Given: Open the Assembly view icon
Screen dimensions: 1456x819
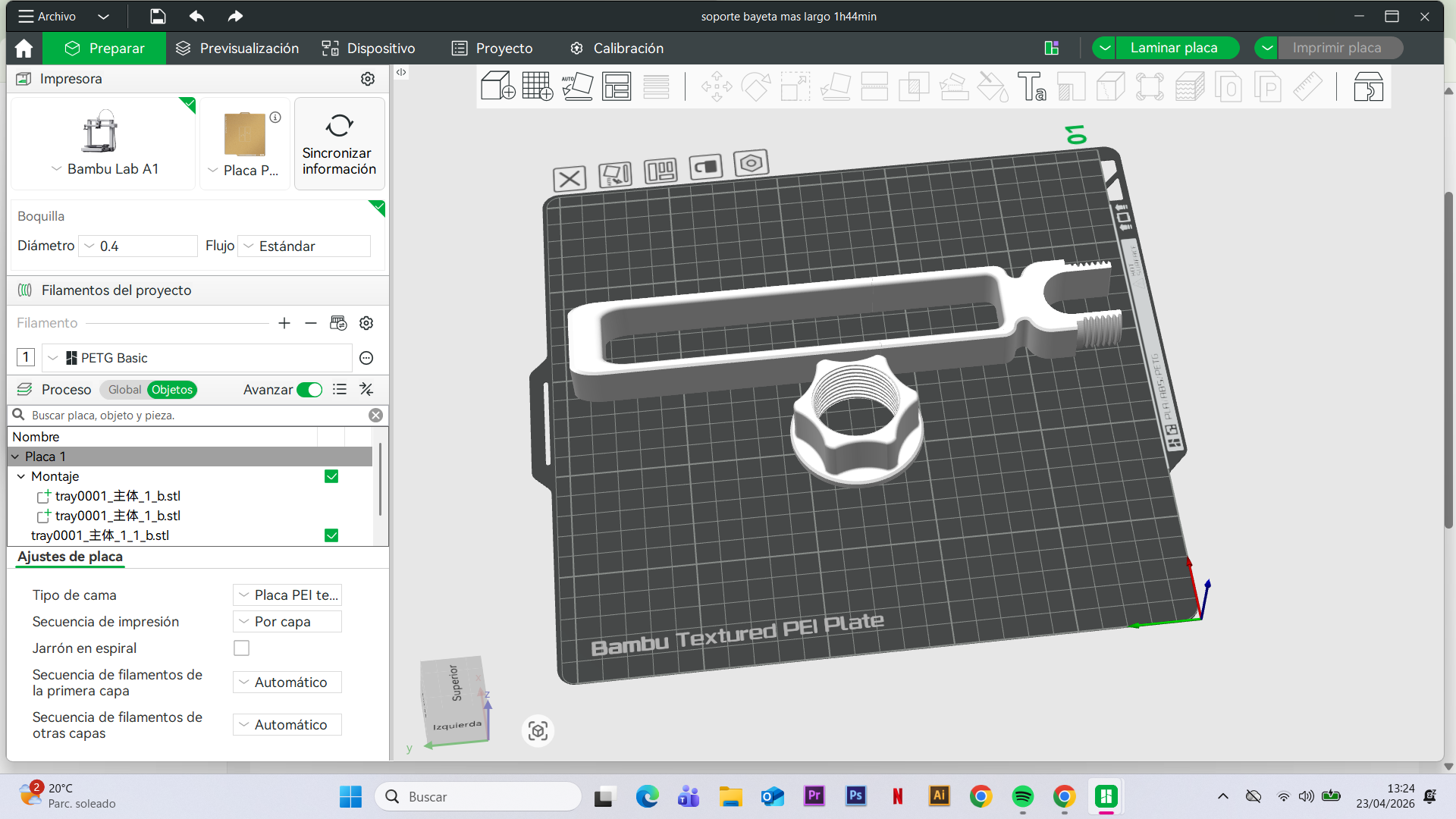Looking at the screenshot, I should [1369, 86].
